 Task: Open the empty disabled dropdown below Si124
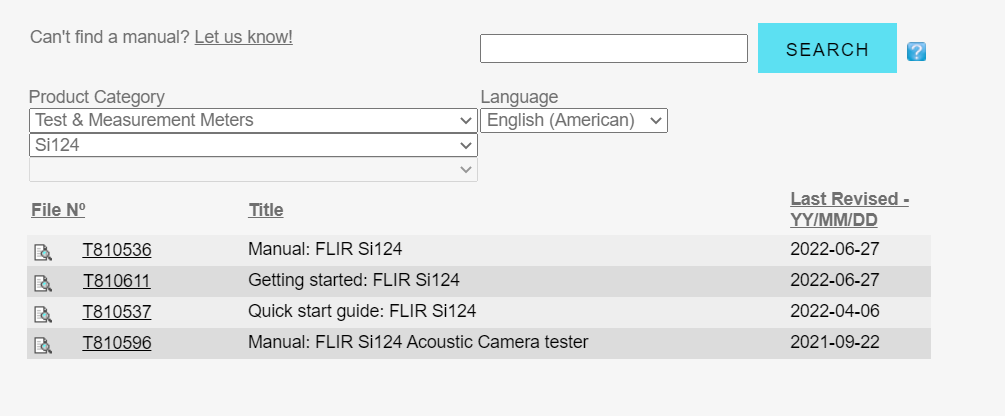(253, 170)
